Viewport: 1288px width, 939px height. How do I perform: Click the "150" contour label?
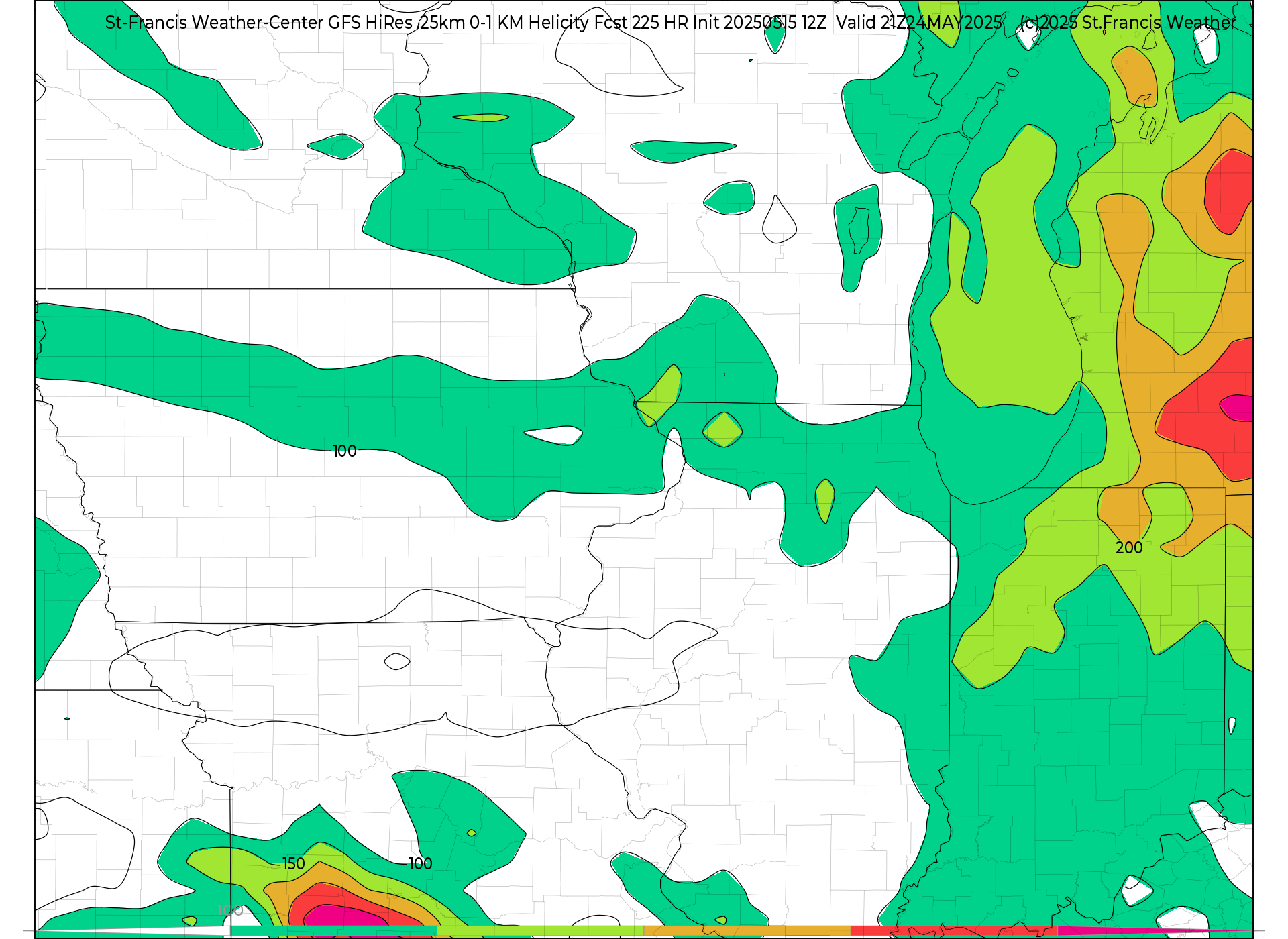click(x=293, y=864)
